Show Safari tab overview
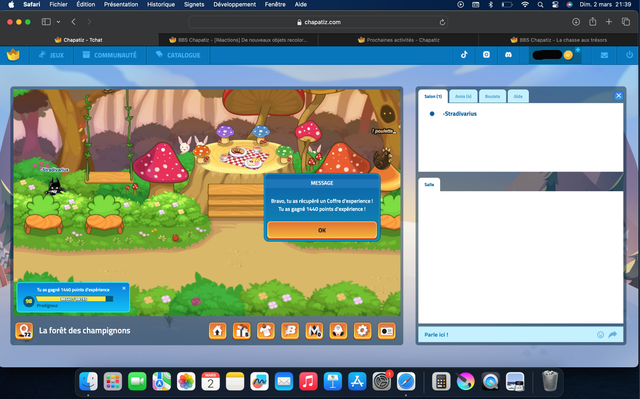This screenshot has height=399, width=640. click(625, 22)
